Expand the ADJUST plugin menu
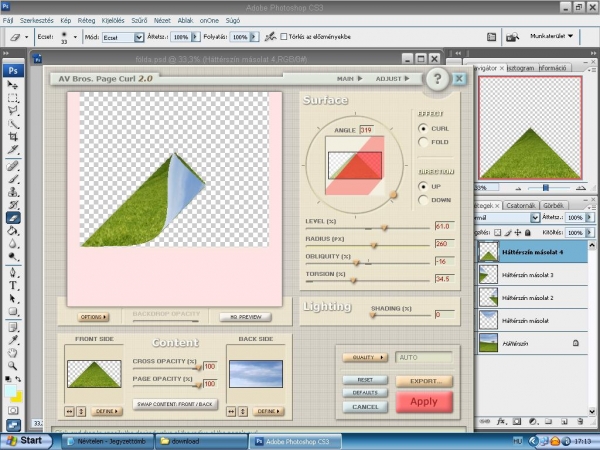This screenshot has height=450, width=600. [x=392, y=78]
